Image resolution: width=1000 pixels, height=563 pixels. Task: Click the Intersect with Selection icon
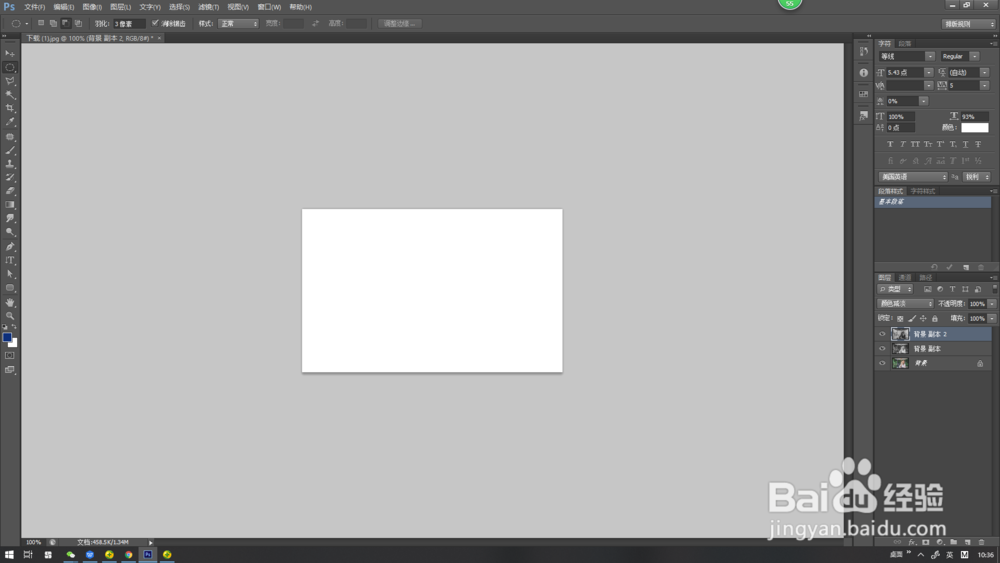78,24
